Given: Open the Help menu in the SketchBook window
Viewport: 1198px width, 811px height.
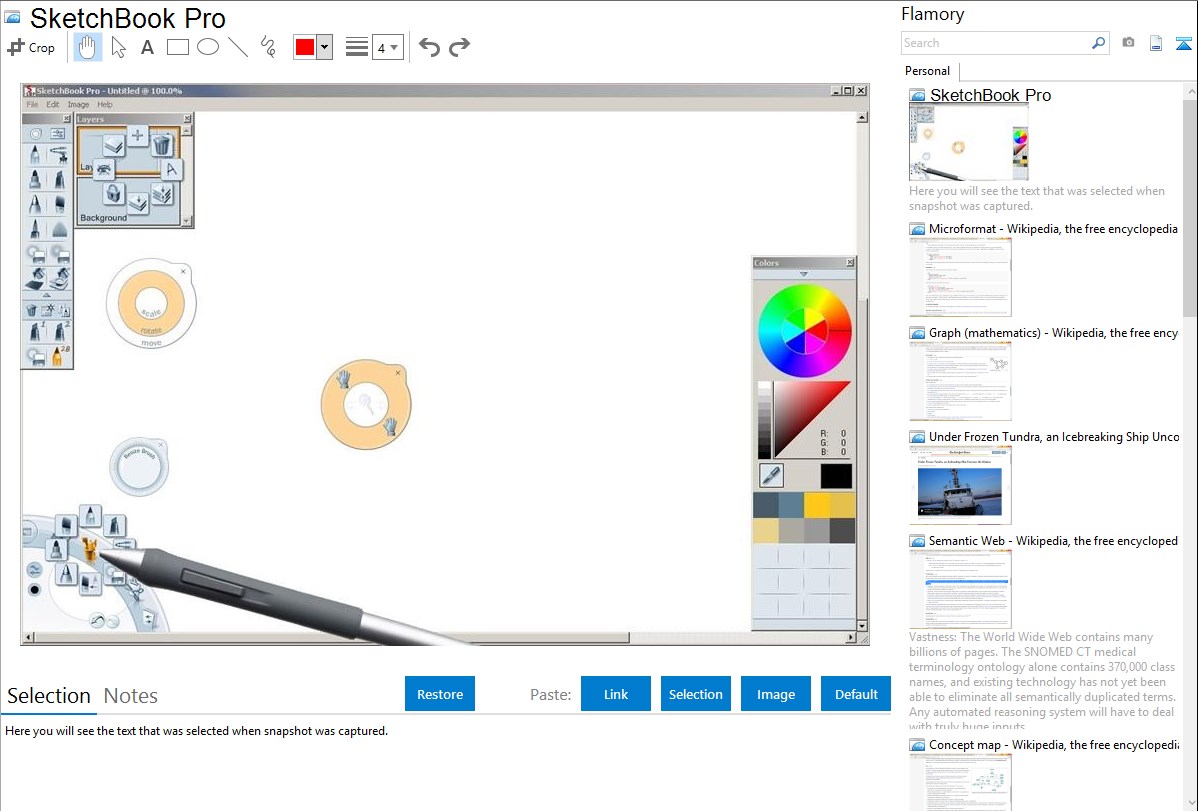Looking at the screenshot, I should click(105, 104).
